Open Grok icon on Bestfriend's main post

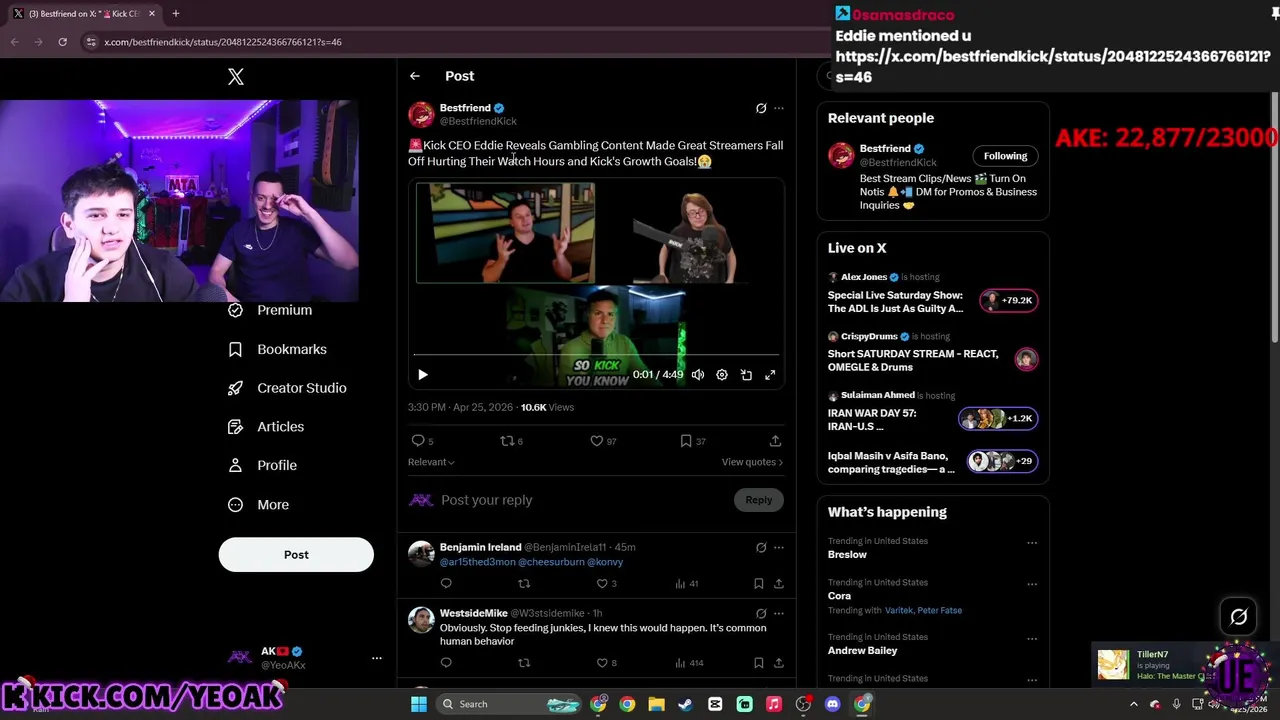pyautogui.click(x=761, y=108)
